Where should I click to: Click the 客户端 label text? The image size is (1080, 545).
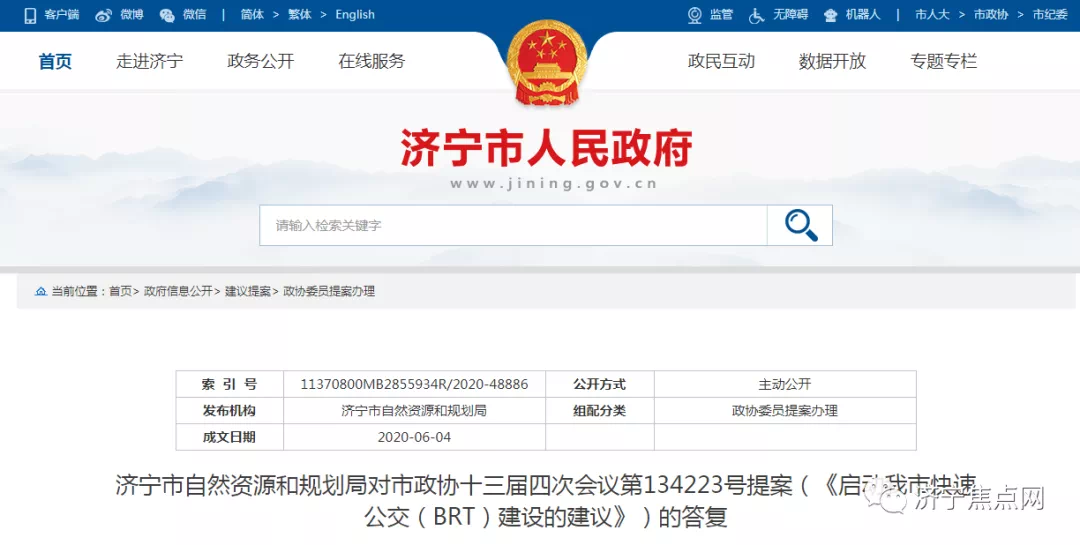coord(62,14)
